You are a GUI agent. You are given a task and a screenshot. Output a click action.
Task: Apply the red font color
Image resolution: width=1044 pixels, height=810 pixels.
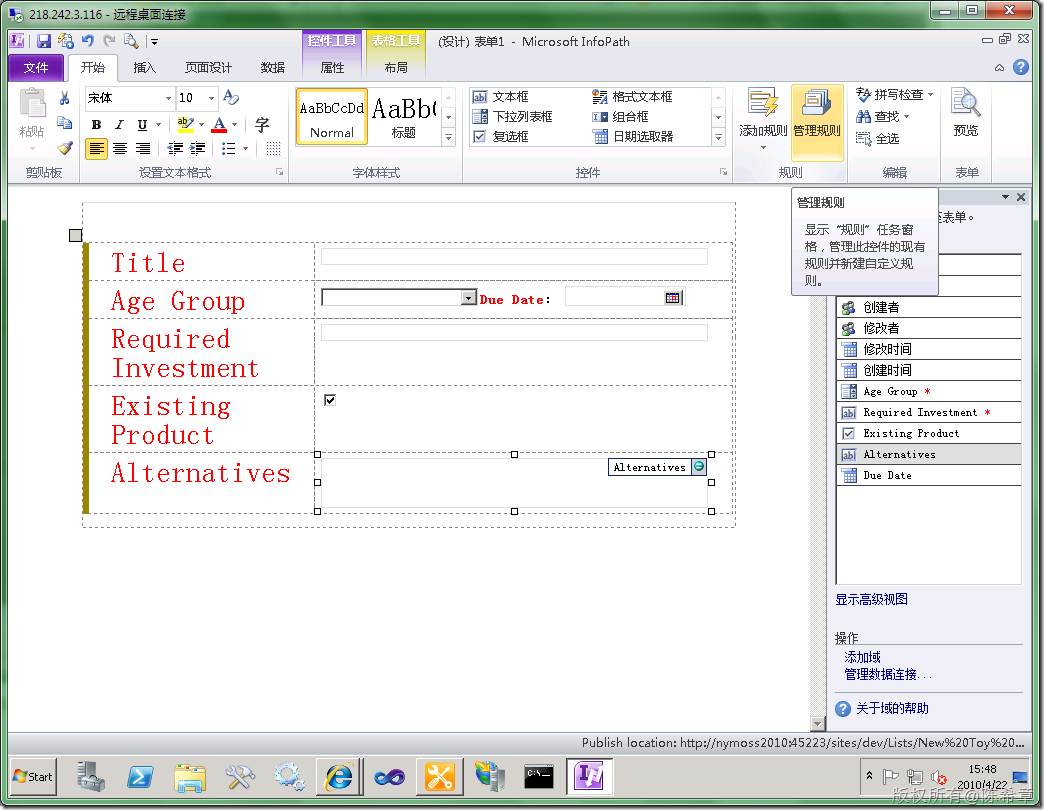(x=219, y=124)
